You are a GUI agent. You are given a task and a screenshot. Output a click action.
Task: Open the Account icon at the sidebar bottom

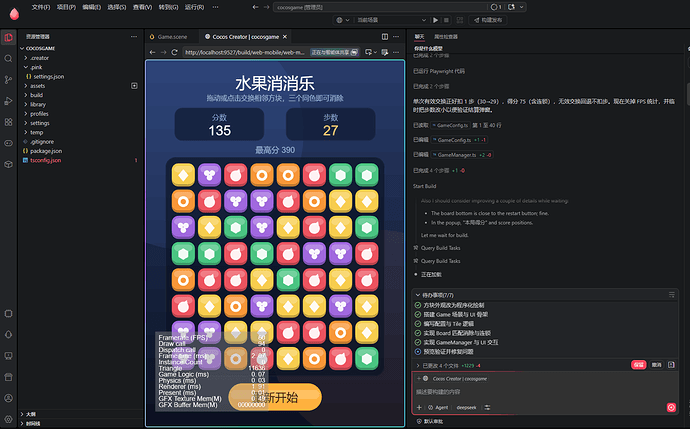[x=8, y=398]
